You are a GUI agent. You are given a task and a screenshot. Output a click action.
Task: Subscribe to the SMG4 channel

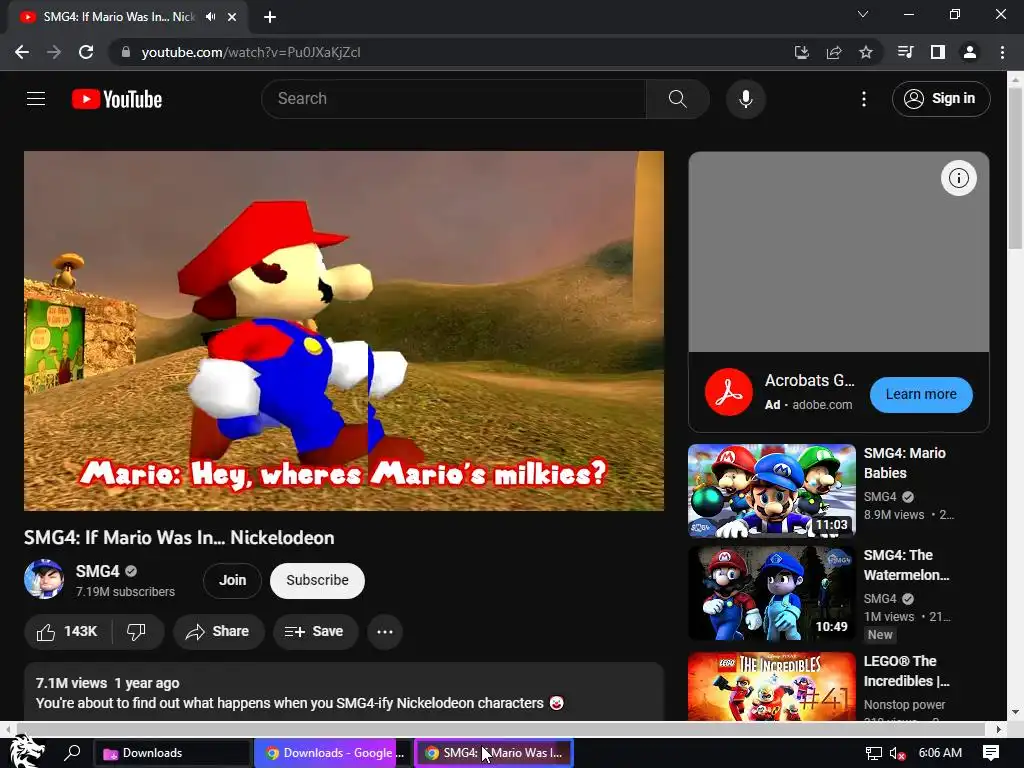coord(317,580)
